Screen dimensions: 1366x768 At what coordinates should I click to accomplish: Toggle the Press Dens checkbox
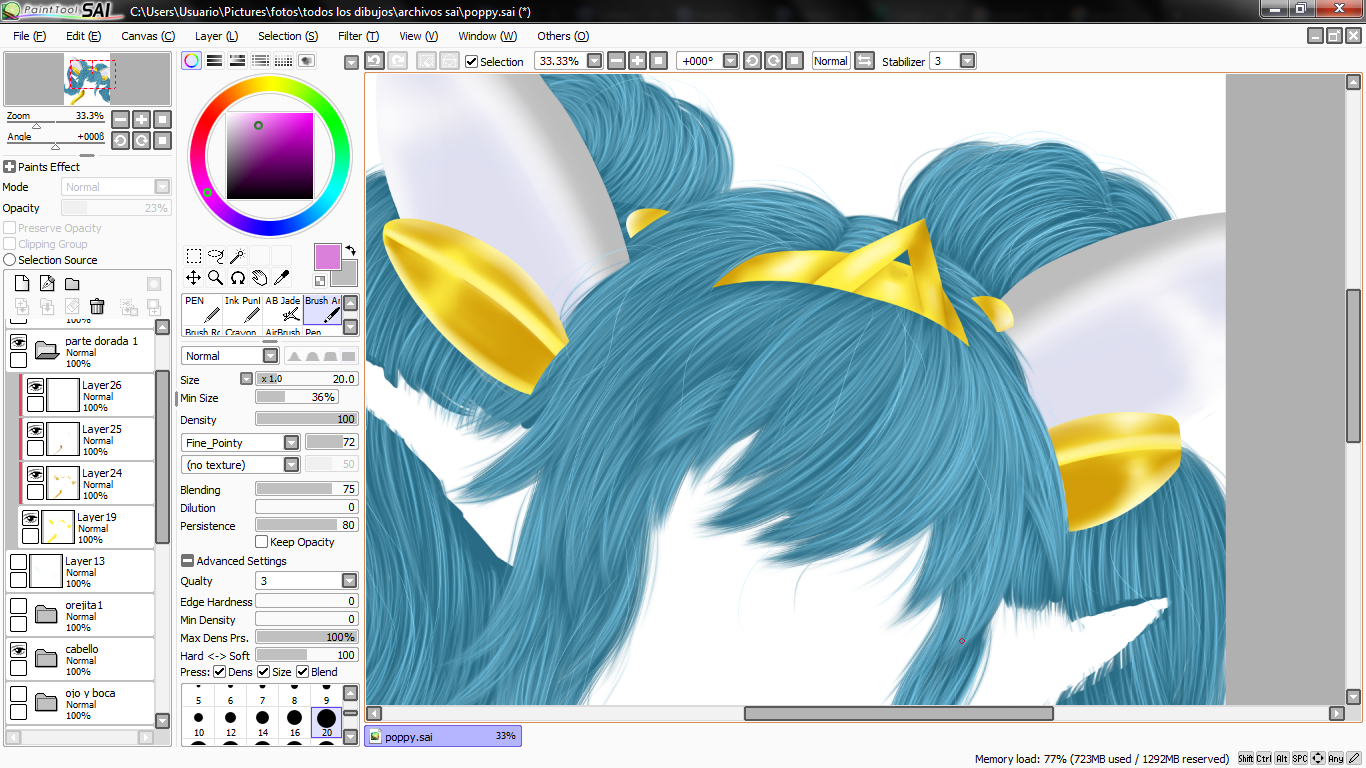click(219, 672)
